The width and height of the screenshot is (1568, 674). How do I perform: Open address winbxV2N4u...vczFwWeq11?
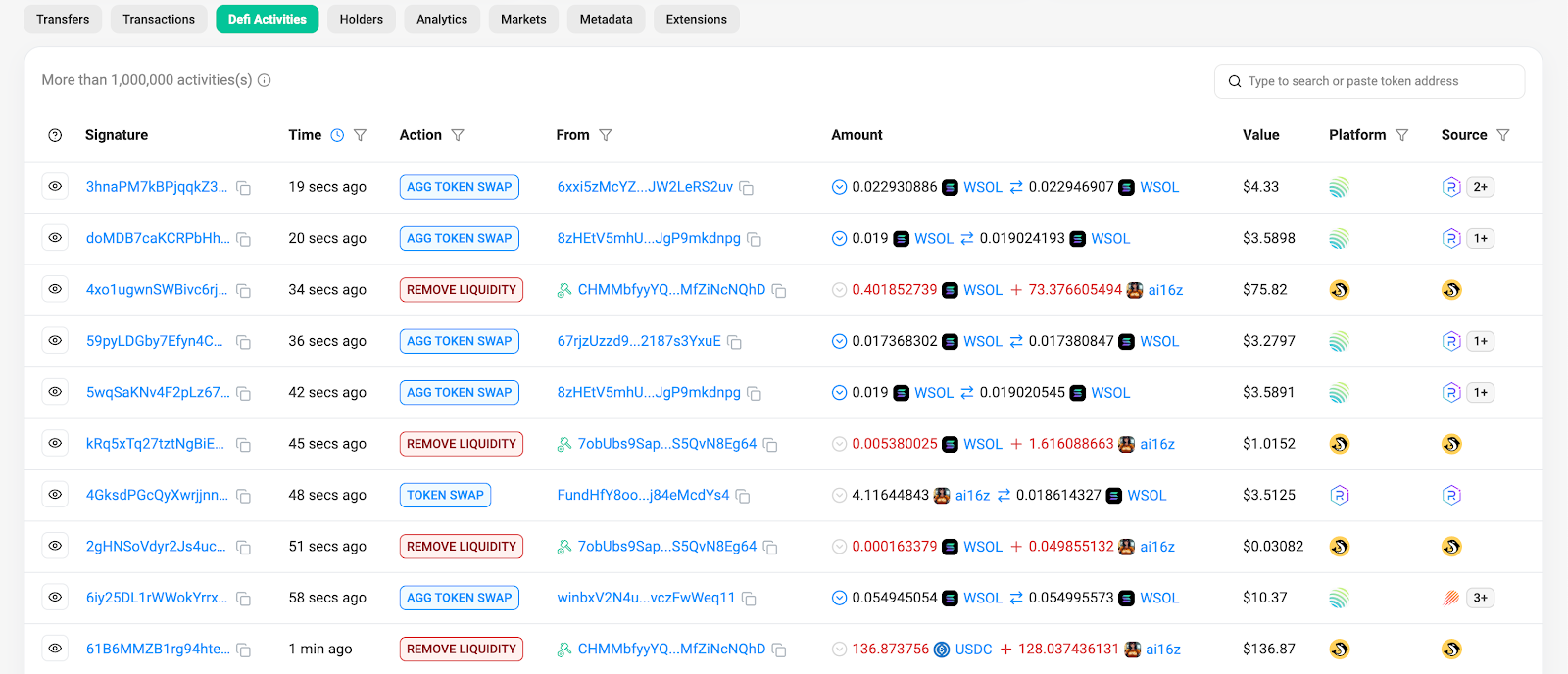(x=646, y=598)
